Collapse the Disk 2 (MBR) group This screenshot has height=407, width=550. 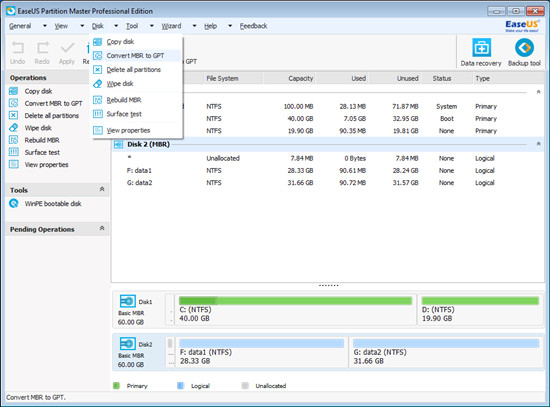click(538, 144)
